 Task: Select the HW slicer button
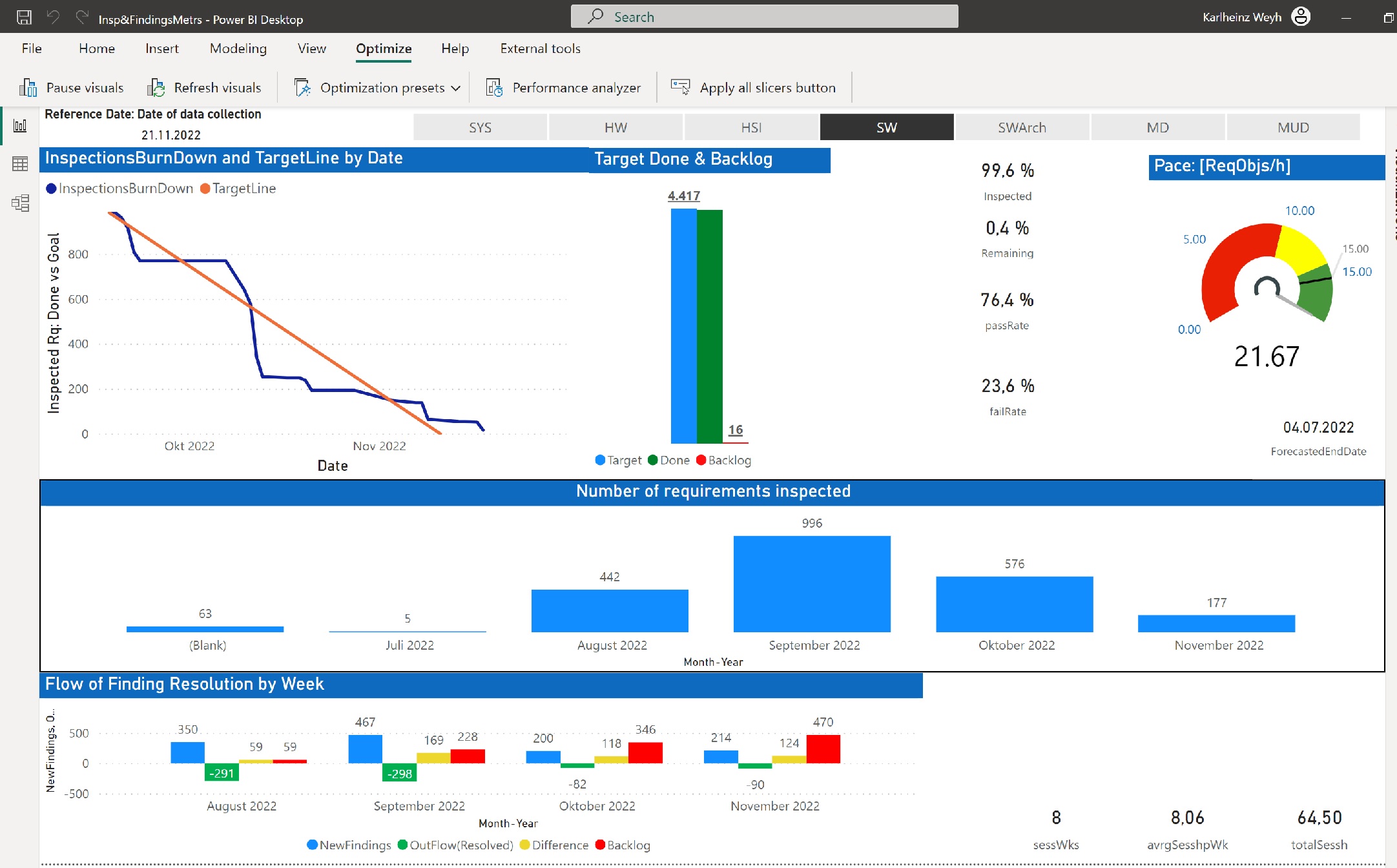click(x=616, y=127)
